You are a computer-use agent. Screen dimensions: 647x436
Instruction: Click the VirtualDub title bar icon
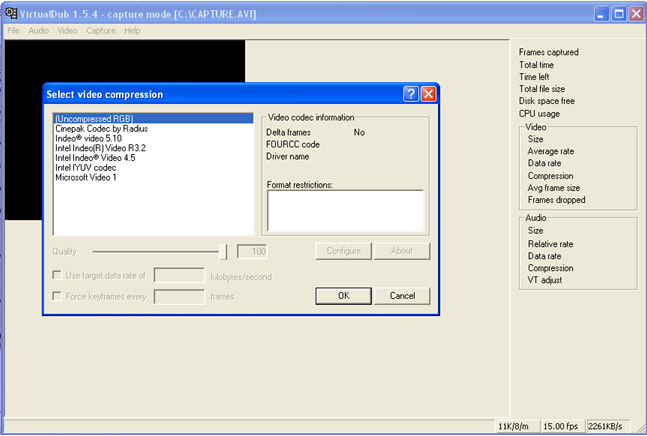[x=11, y=13]
